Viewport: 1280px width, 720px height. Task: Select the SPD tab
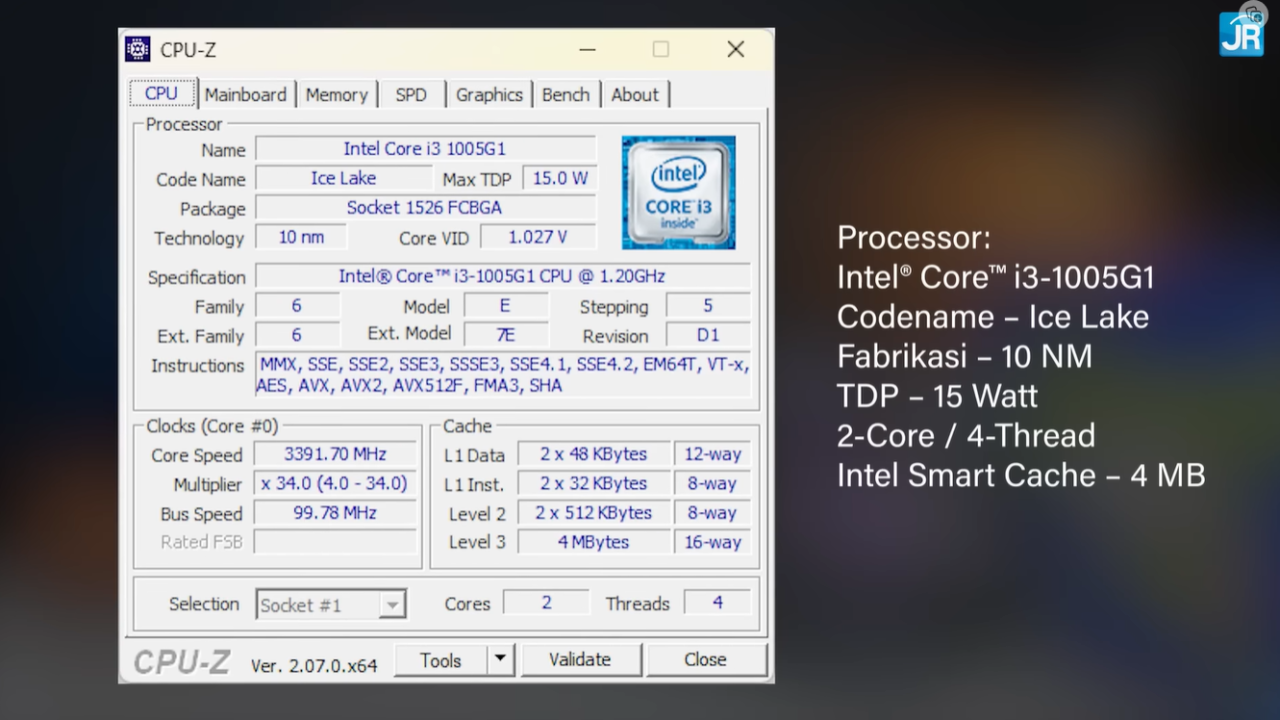pyautogui.click(x=411, y=94)
